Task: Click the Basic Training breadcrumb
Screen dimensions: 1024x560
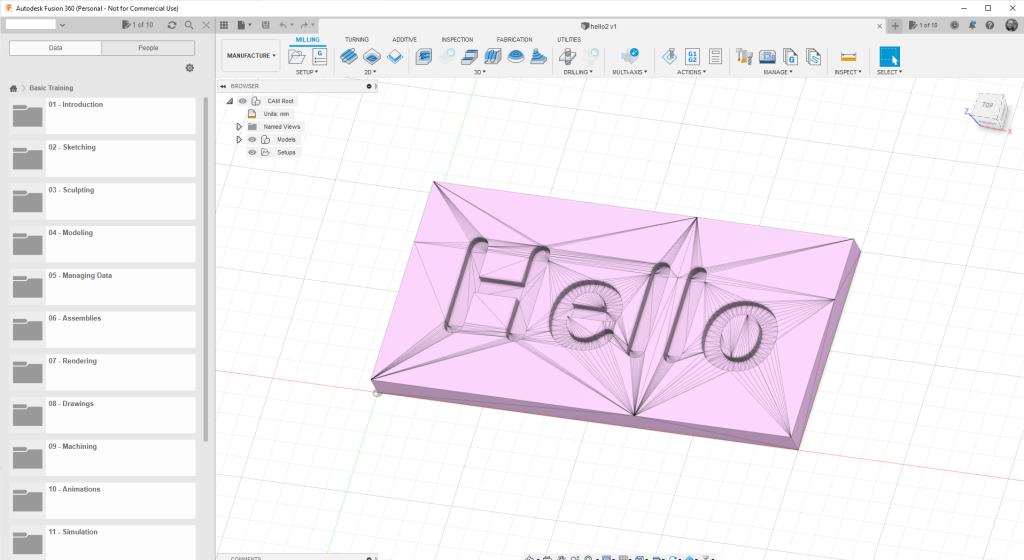Action: point(51,88)
